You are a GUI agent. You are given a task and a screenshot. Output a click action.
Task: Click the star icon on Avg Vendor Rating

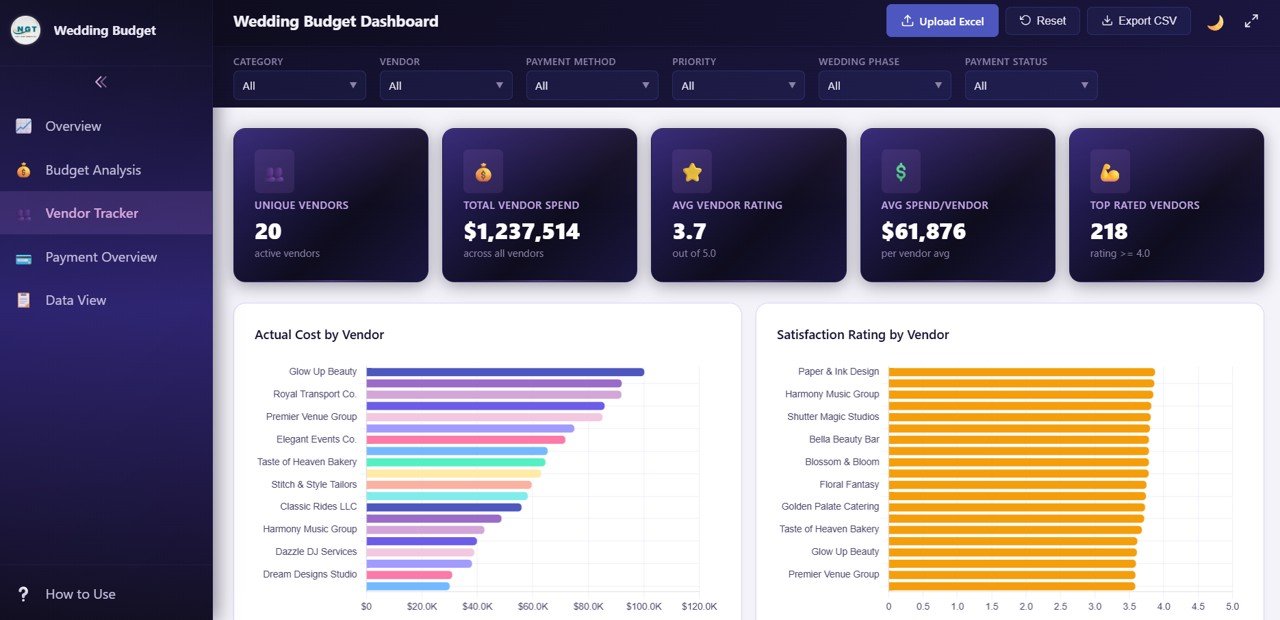click(692, 171)
